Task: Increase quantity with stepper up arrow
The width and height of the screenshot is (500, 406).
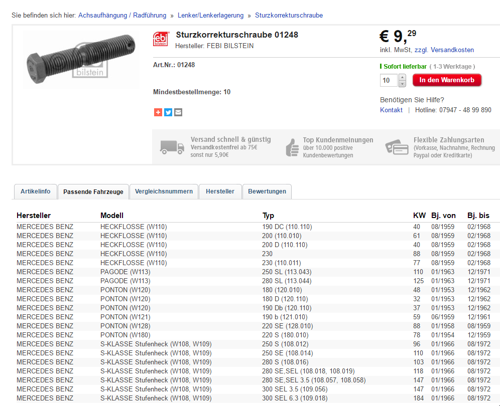Action: (x=402, y=77)
